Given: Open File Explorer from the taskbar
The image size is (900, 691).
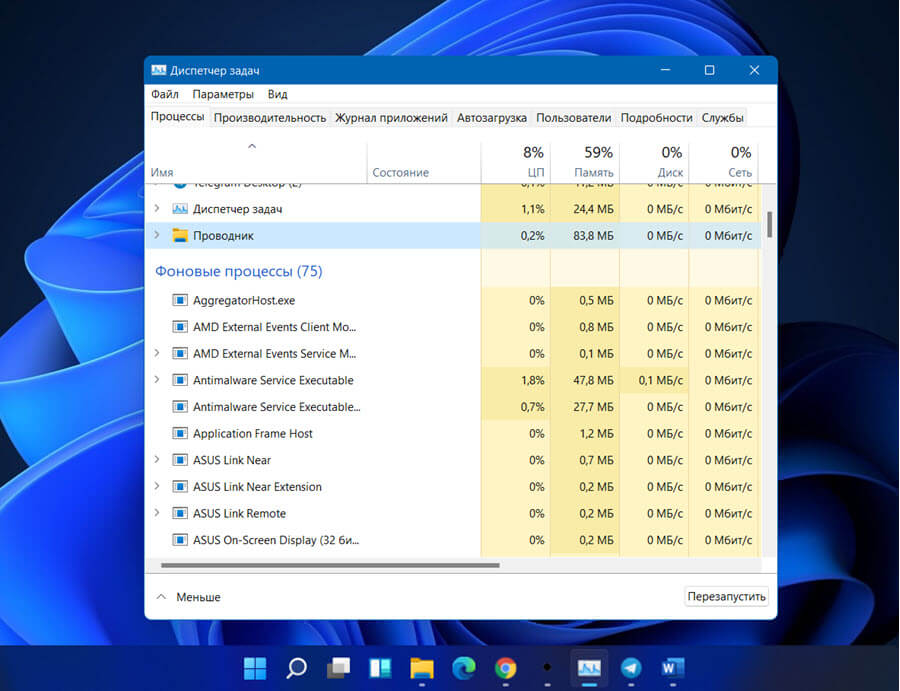Looking at the screenshot, I should pos(422,668).
